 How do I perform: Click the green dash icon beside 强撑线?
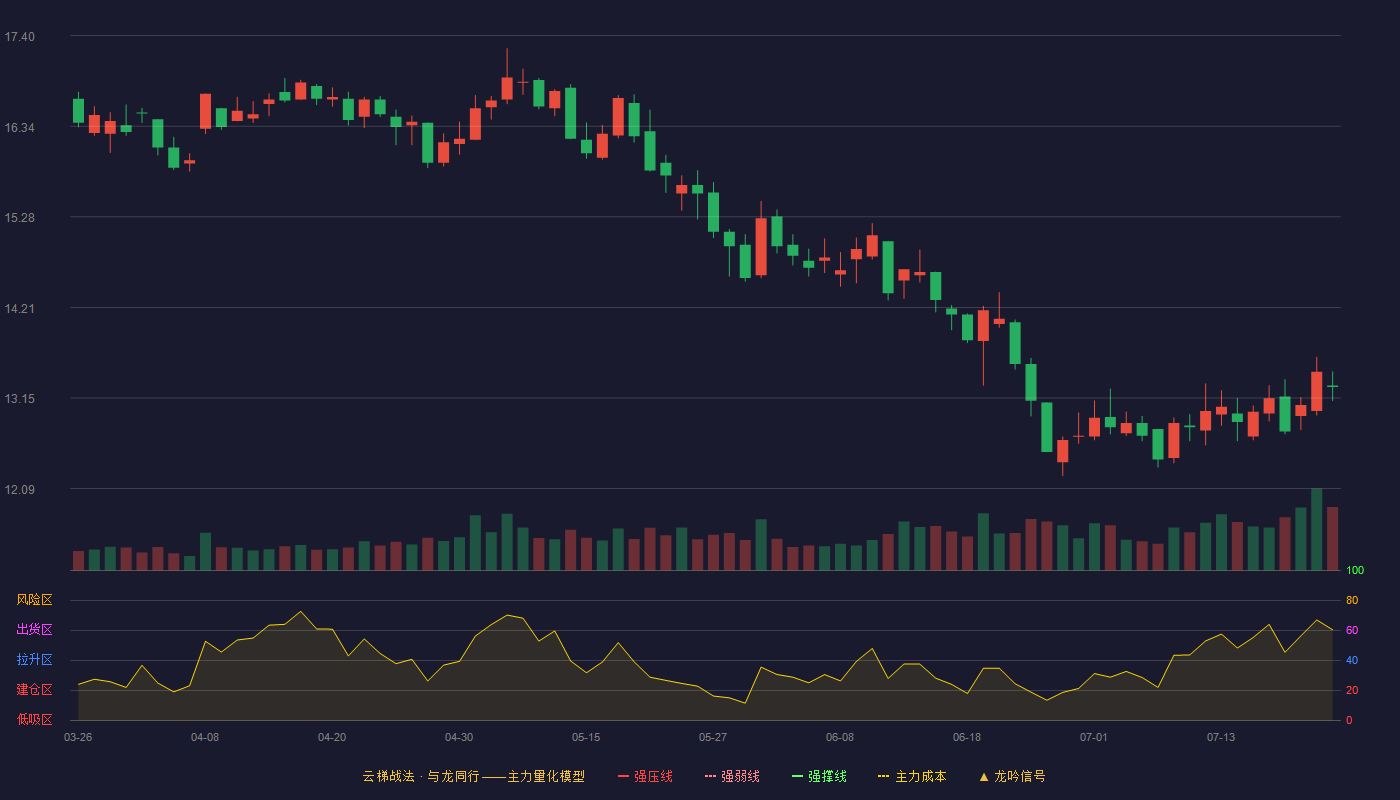pyautogui.click(x=797, y=776)
